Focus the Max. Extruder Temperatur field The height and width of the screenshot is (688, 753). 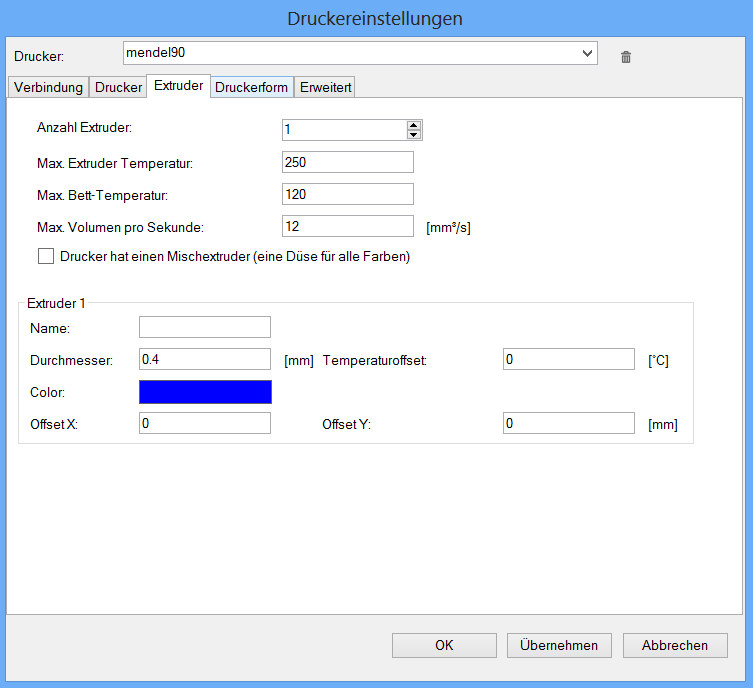tap(348, 162)
